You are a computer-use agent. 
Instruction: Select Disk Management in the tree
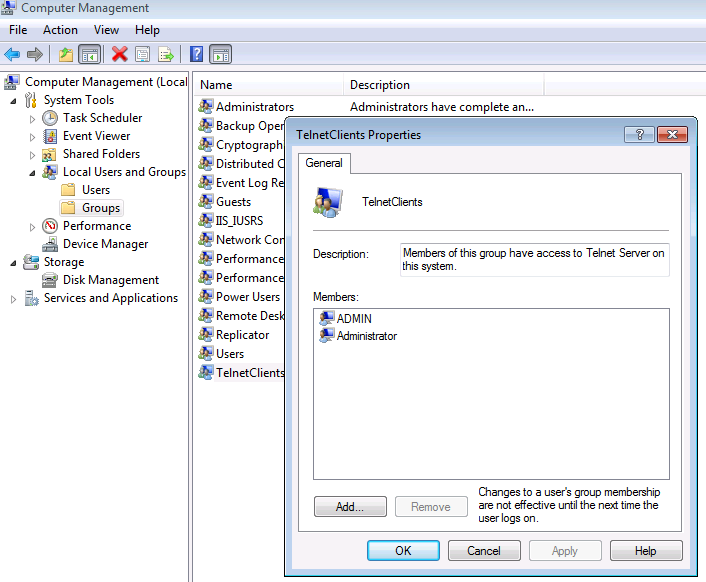coord(110,280)
